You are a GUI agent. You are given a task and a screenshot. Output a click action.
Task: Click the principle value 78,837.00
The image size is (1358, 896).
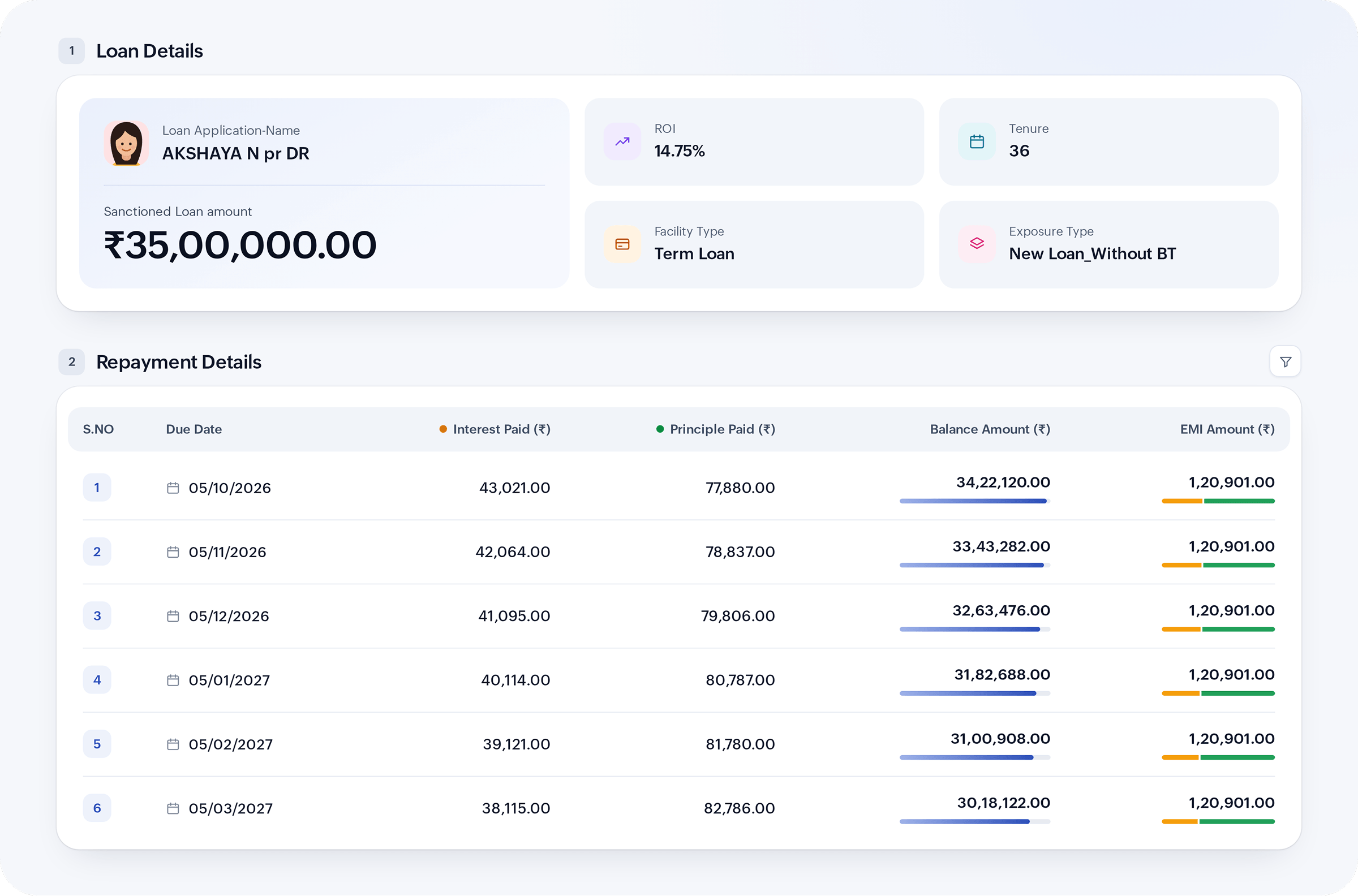pyautogui.click(x=740, y=552)
